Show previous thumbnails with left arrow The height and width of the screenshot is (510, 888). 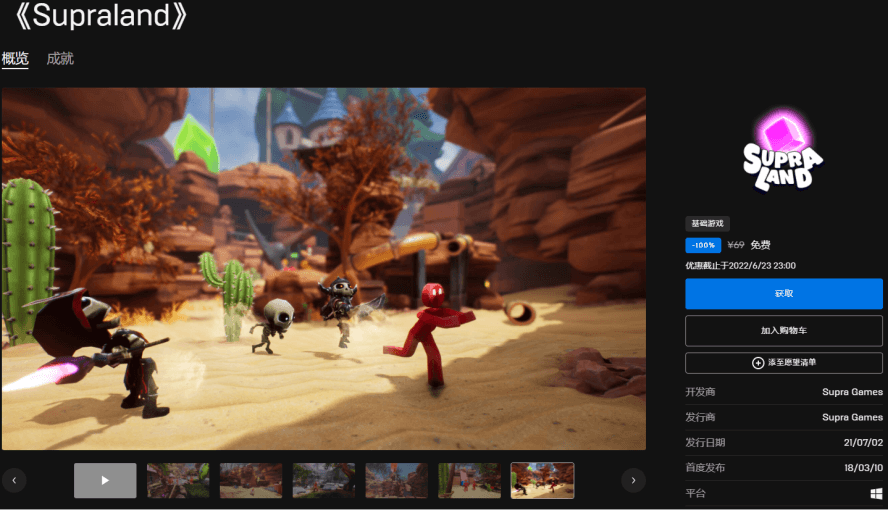(14, 480)
